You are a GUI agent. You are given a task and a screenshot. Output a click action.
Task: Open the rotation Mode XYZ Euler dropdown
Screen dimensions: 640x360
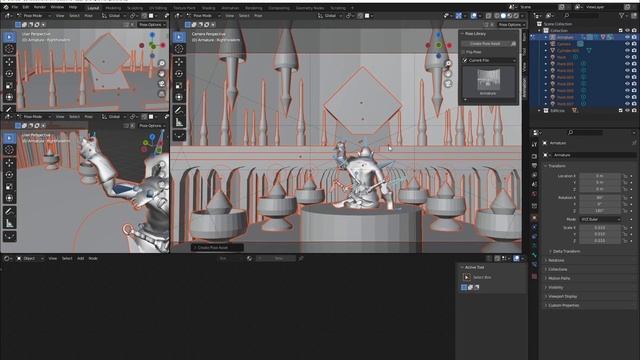[x=600, y=219]
